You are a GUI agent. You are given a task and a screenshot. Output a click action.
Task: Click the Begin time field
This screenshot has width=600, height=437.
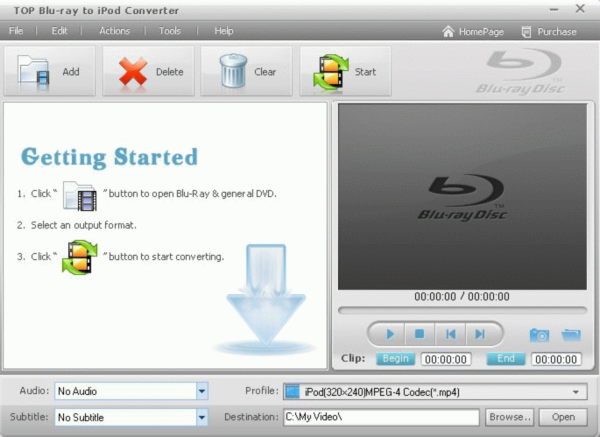click(x=446, y=359)
